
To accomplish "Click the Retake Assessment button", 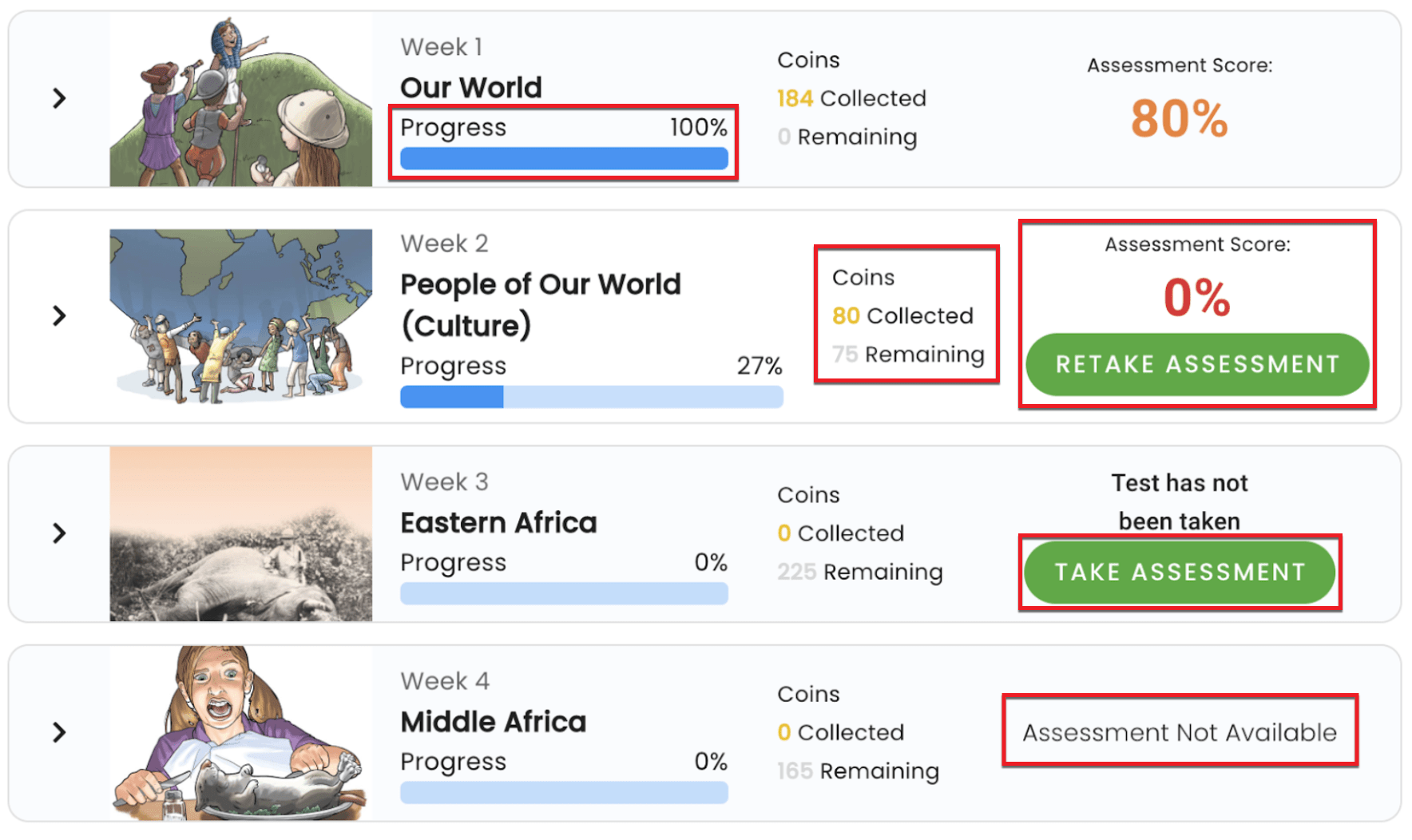I will tap(1196, 364).
